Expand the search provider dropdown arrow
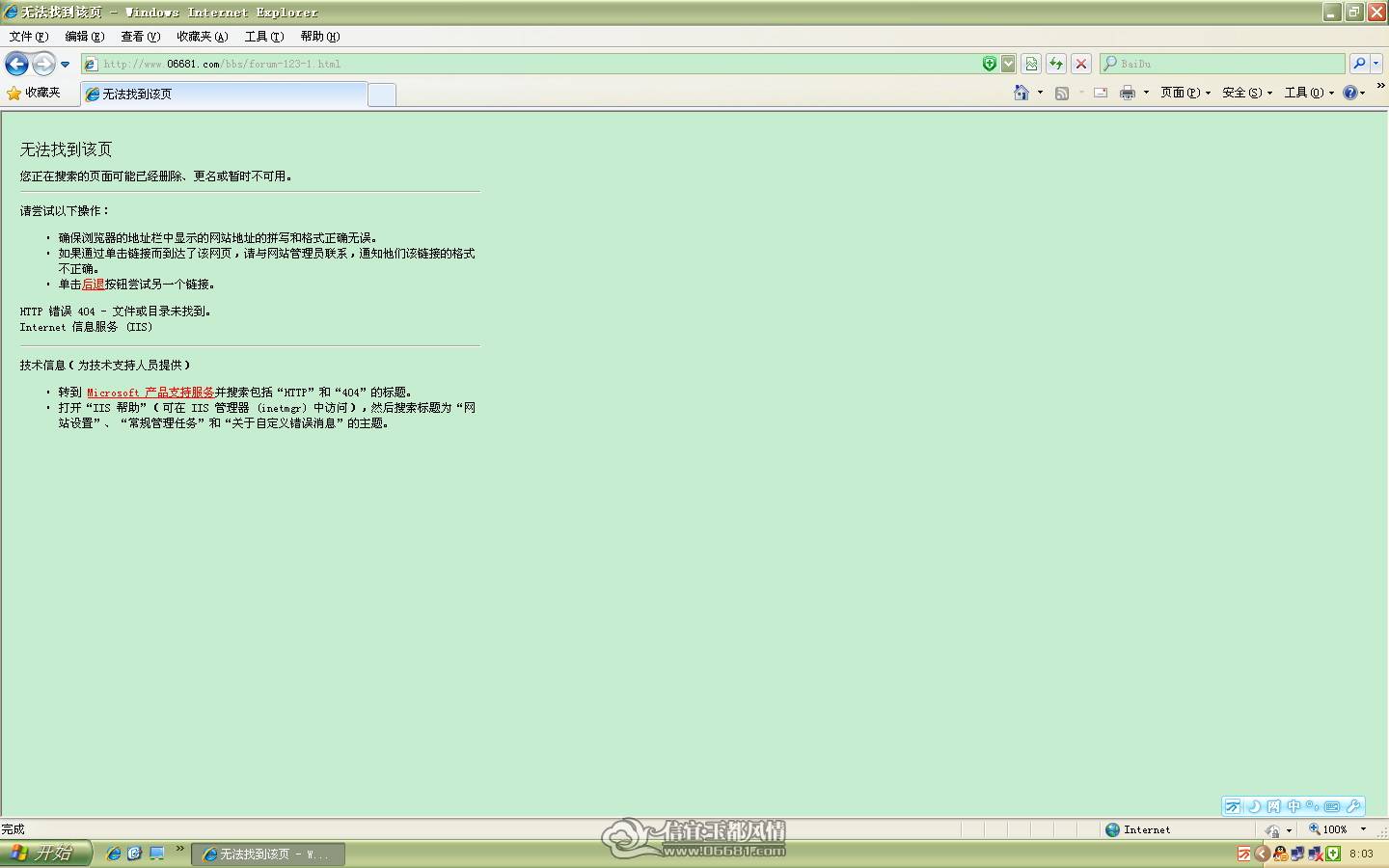This screenshot has width=1389, height=868. tap(1375, 64)
